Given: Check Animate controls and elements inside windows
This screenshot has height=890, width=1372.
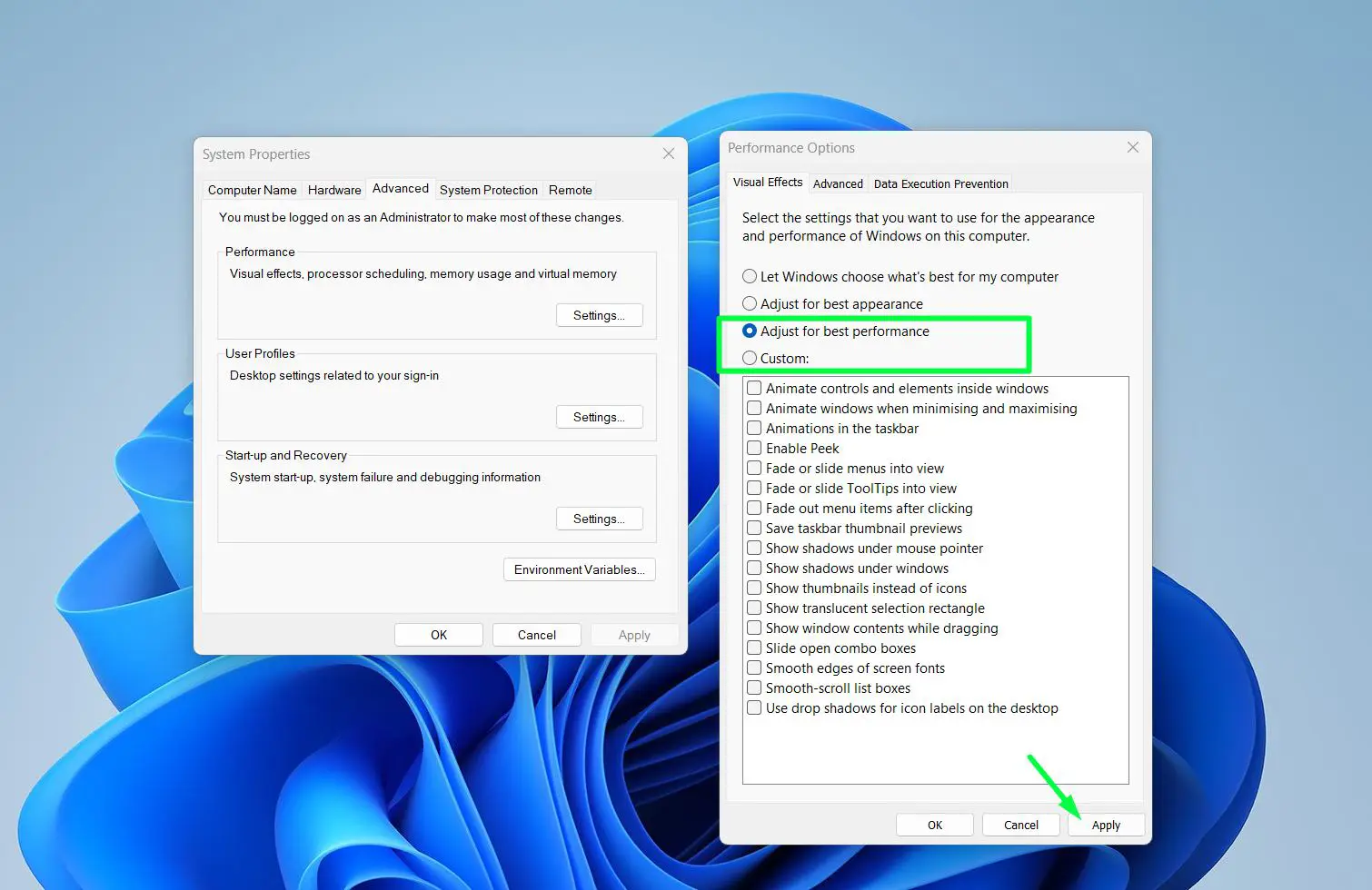Looking at the screenshot, I should [754, 388].
